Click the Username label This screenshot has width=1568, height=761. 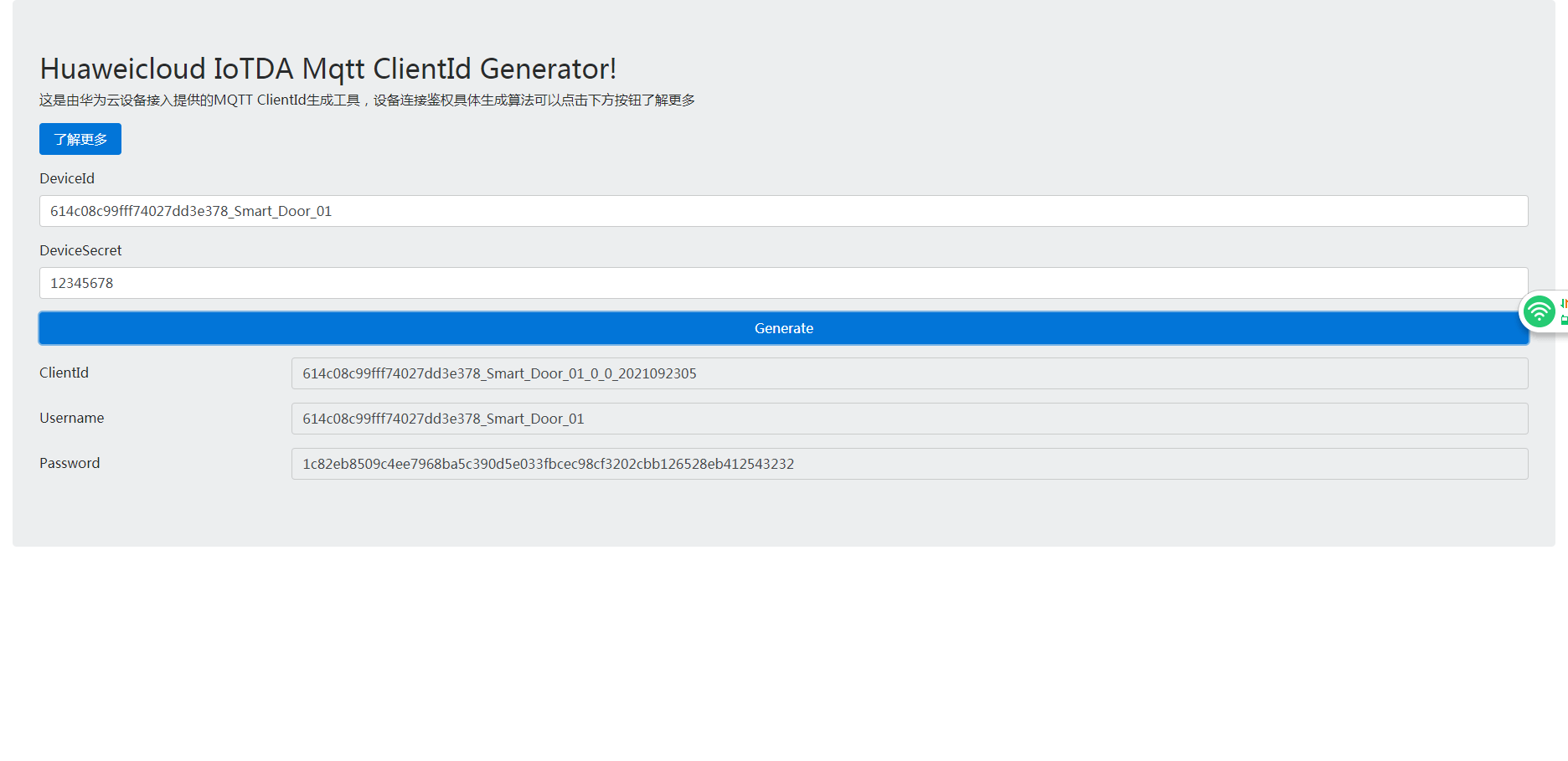point(72,418)
